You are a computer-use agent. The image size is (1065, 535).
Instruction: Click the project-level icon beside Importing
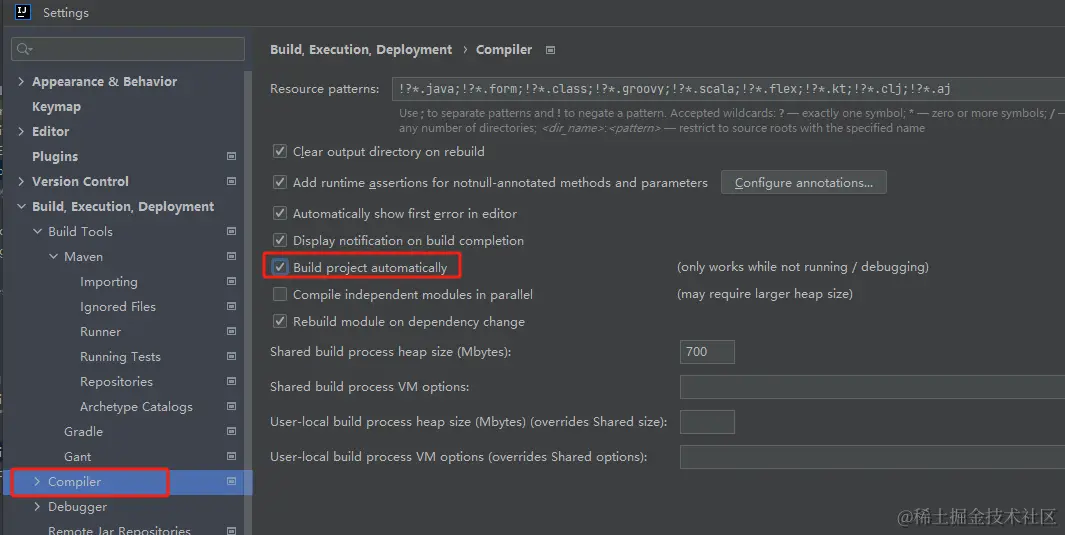point(231,282)
